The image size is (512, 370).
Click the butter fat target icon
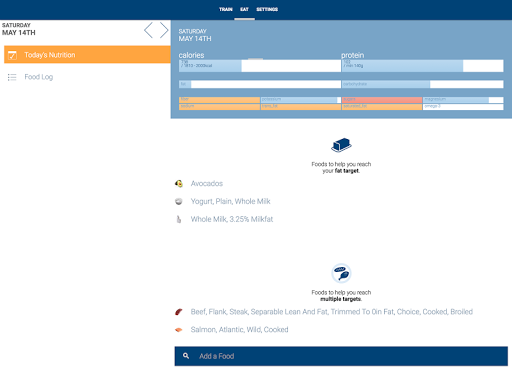pyautogui.click(x=341, y=145)
